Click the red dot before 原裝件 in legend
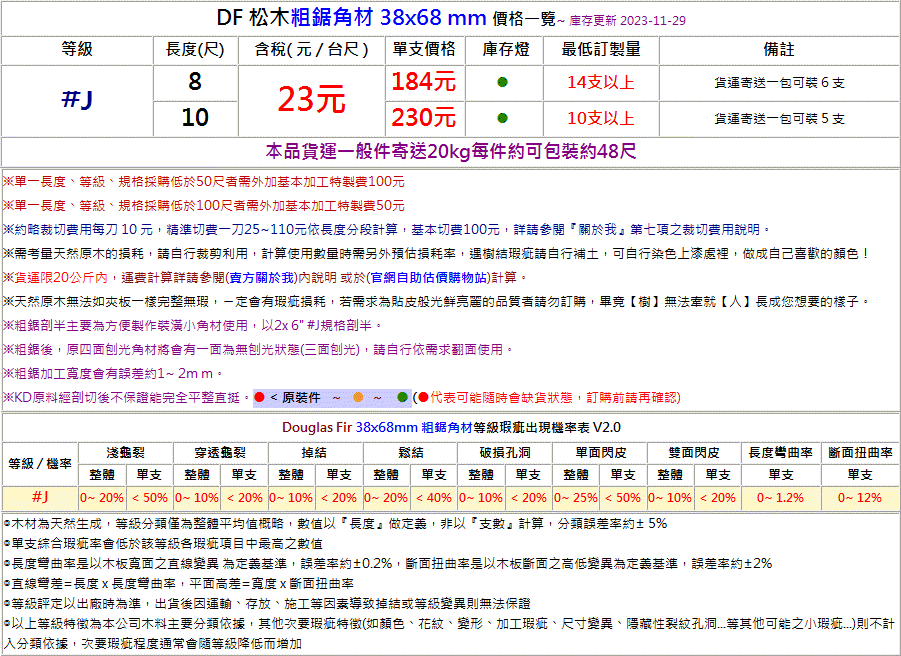 (x=259, y=398)
